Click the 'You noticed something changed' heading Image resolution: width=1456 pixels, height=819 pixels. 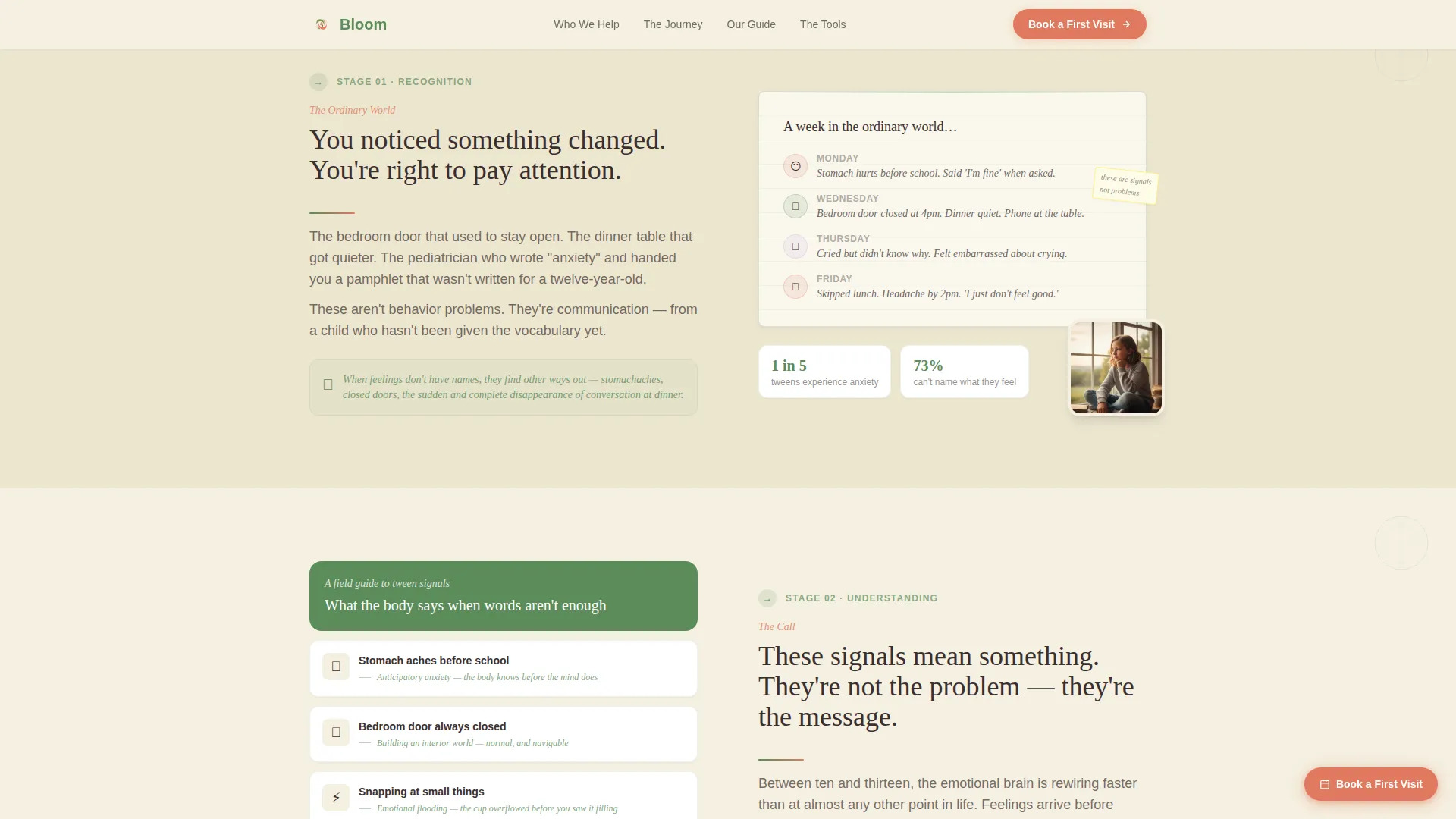[x=488, y=155]
